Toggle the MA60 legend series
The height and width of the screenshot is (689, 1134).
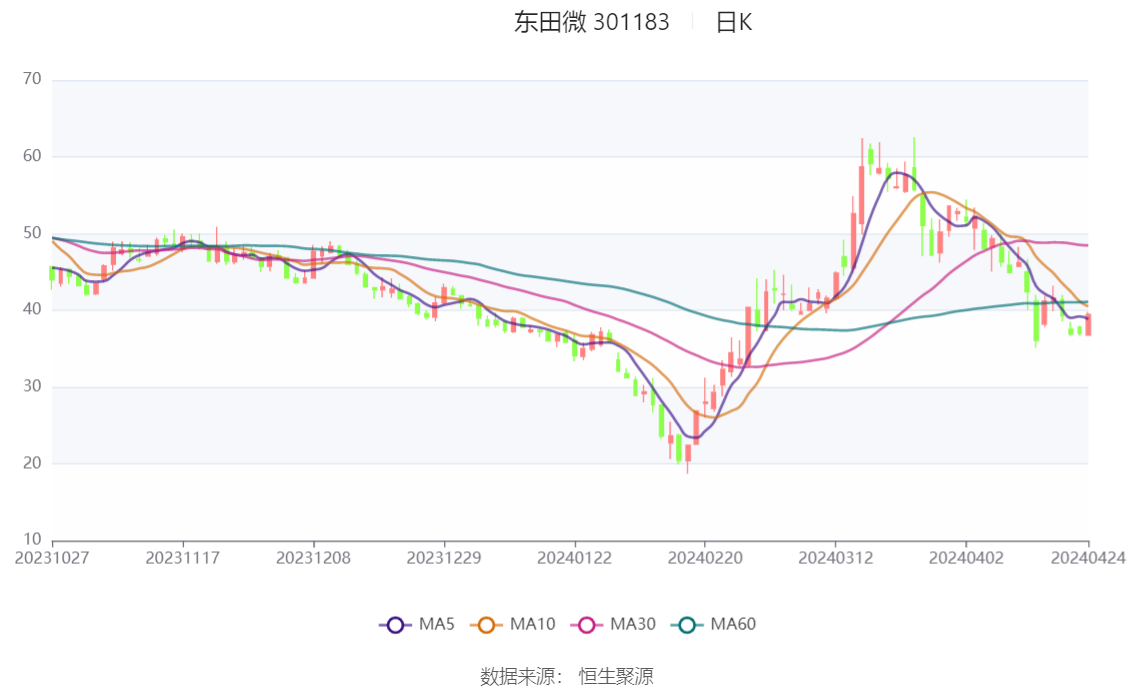point(714,625)
